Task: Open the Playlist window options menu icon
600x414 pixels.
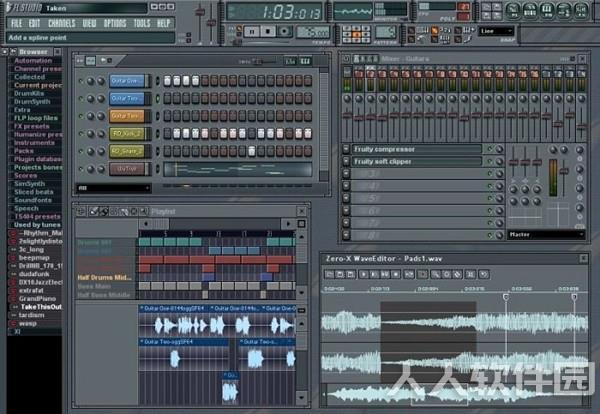Action: click(x=81, y=211)
